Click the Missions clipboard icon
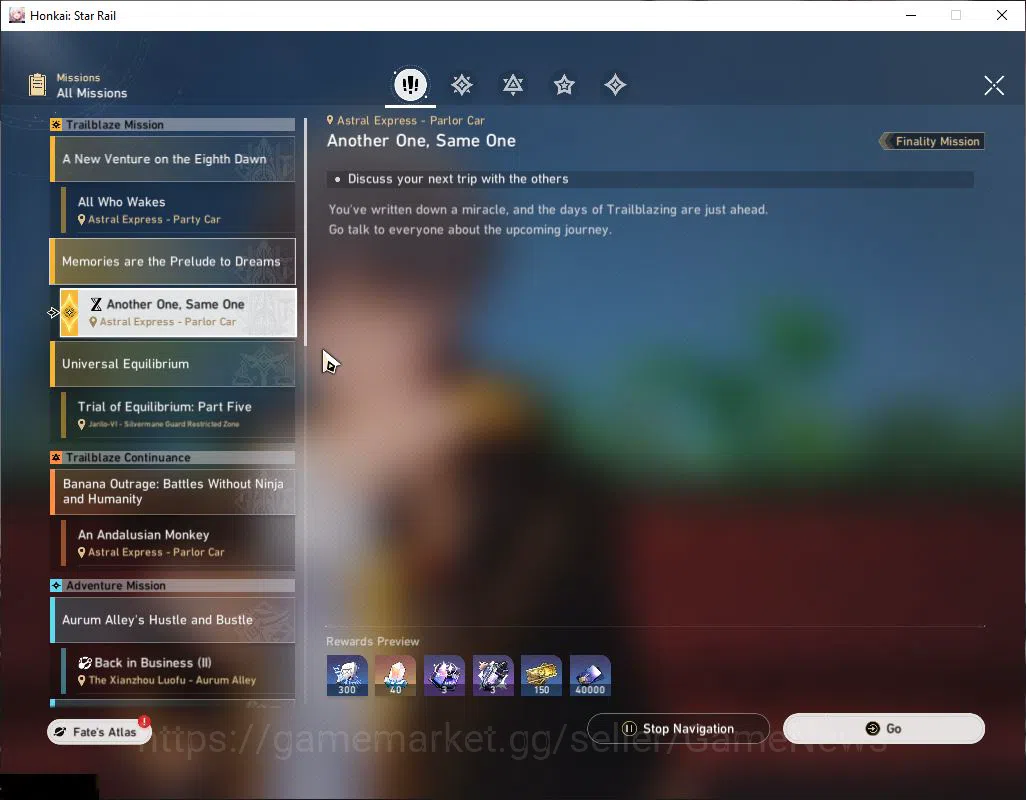 37,85
